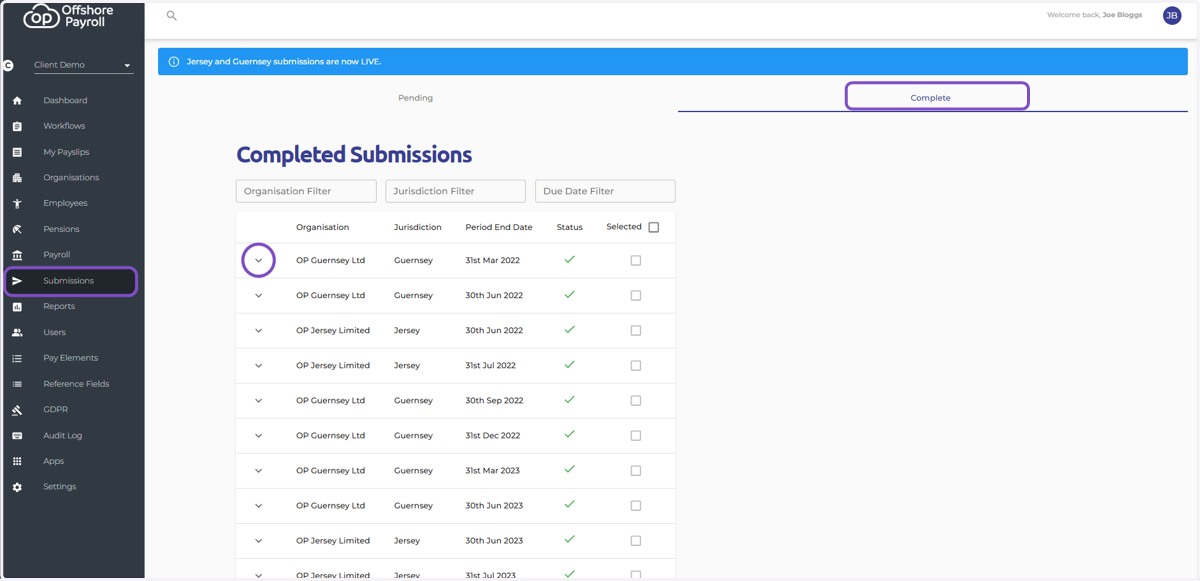Screen dimensions: 1200x581
Task: Tick the Selected select-all checkbox
Action: tap(654, 228)
